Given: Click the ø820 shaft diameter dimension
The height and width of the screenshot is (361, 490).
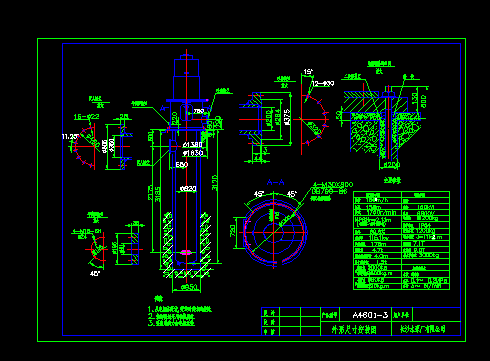Looking at the screenshot, I should click(188, 189).
